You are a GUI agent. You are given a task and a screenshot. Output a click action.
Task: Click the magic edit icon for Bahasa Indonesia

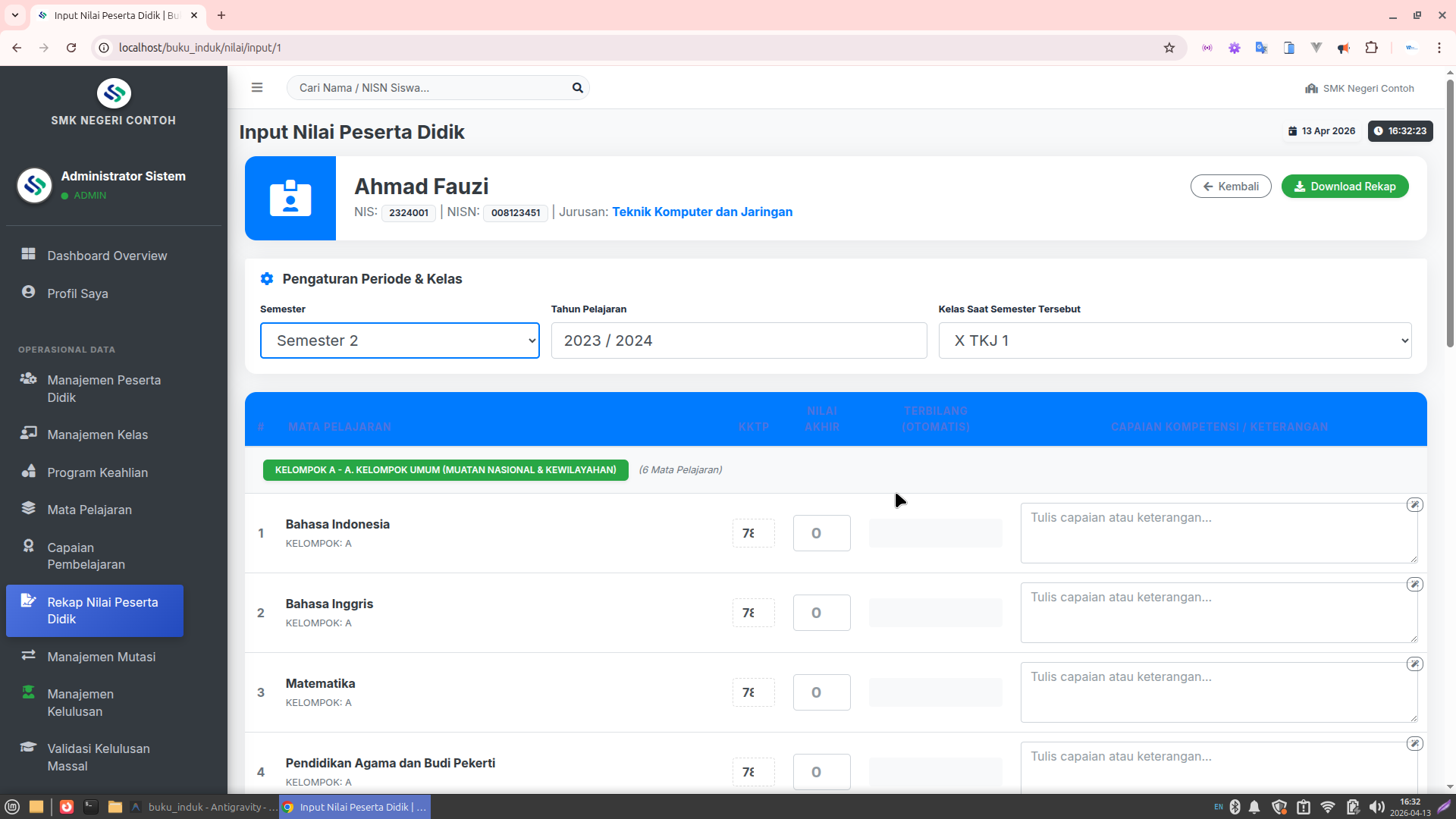coord(1414,505)
